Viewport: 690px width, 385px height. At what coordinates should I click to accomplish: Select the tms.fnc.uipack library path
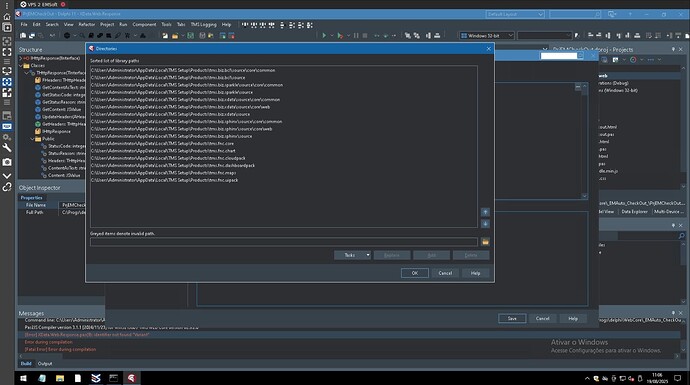(165, 180)
